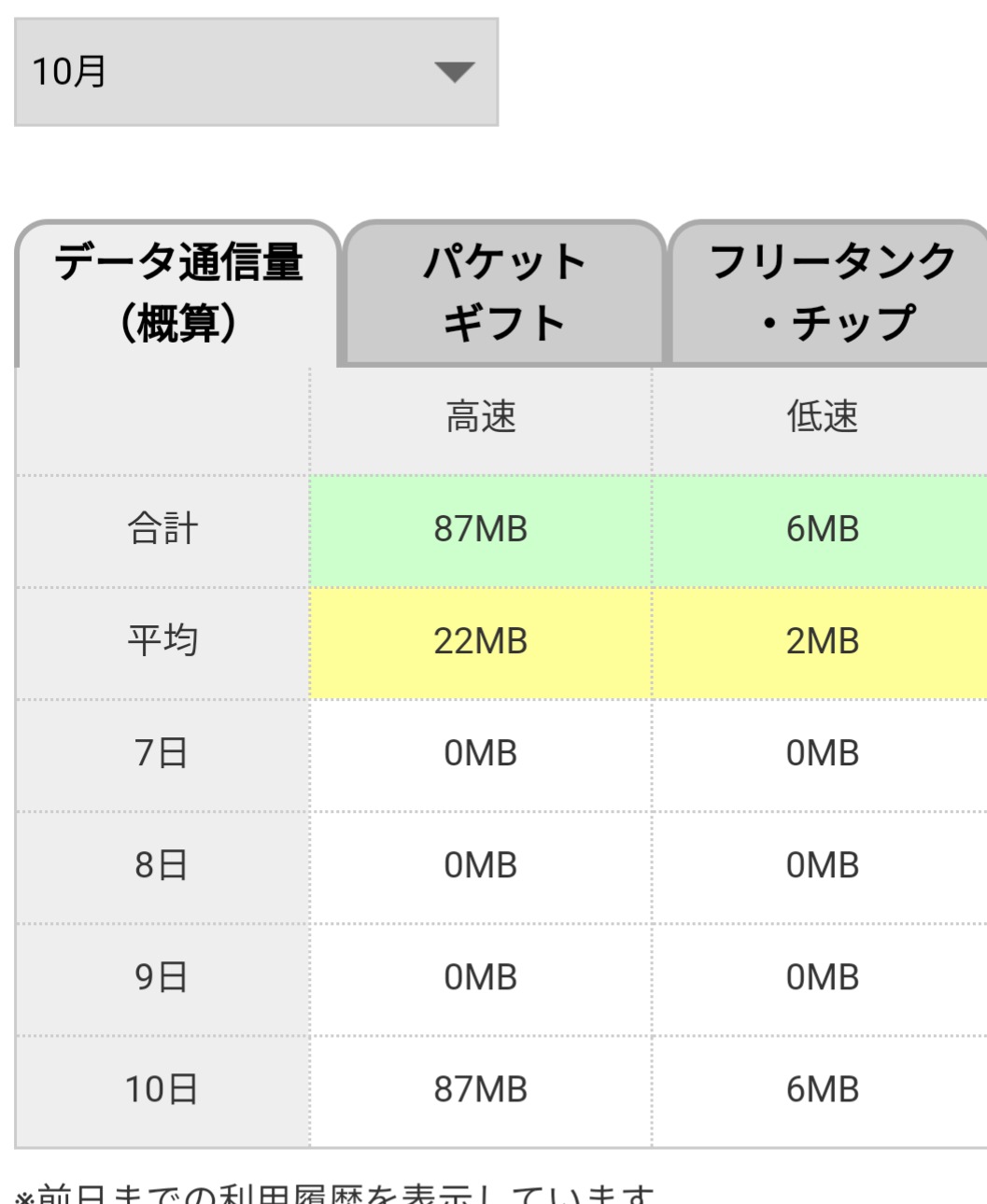Click the 6MB low-speed value for 10日
The image size is (987, 1204).
822,1089
